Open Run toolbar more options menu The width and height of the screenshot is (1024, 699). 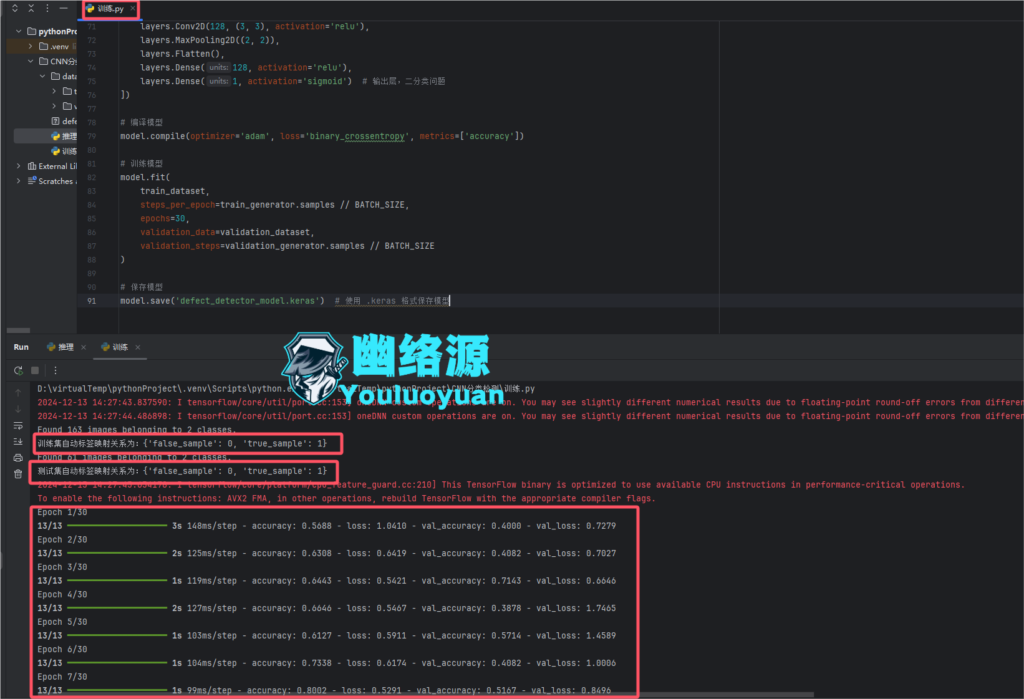pos(56,370)
